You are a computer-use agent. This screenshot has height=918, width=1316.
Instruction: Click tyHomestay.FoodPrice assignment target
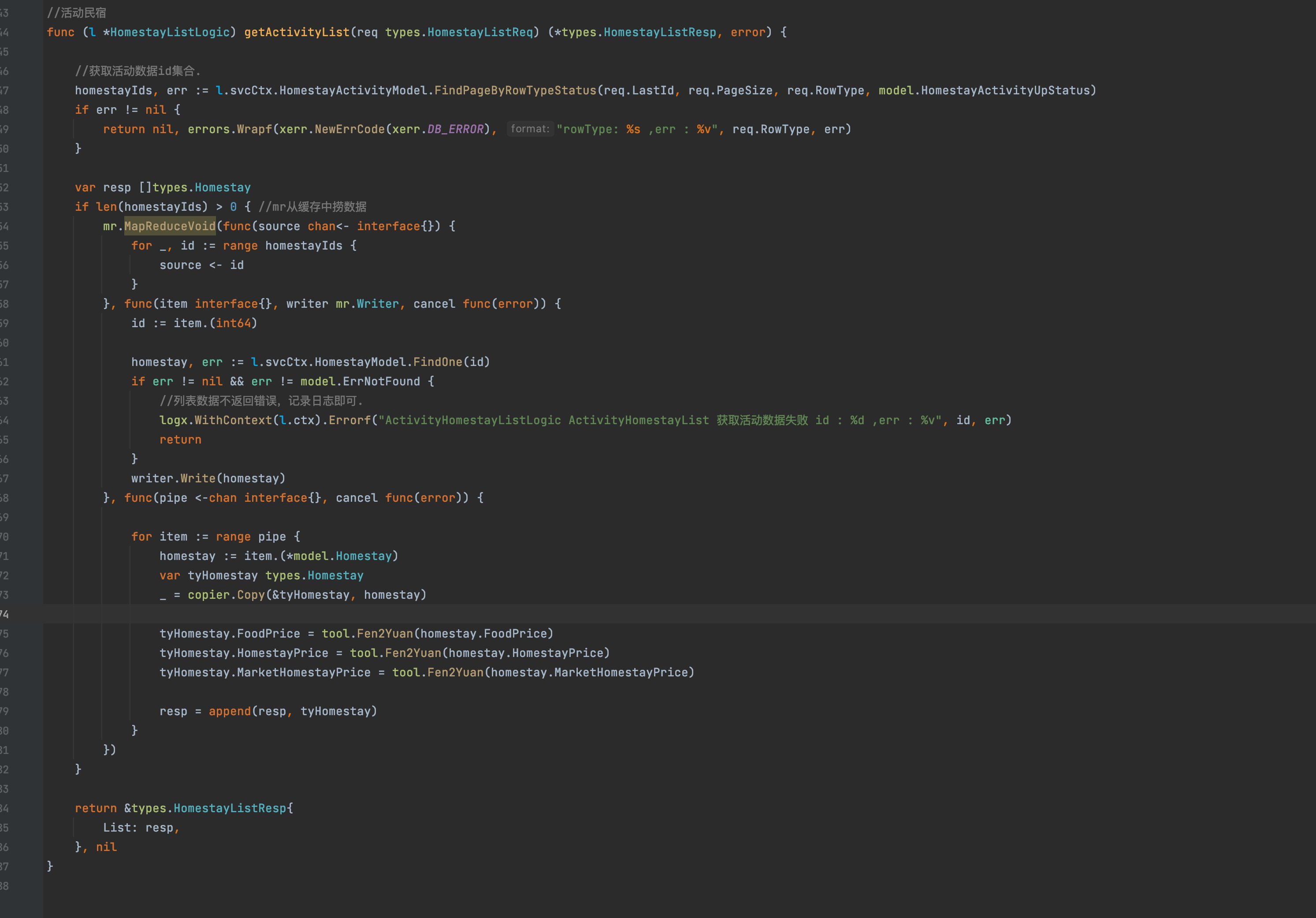click(230, 634)
